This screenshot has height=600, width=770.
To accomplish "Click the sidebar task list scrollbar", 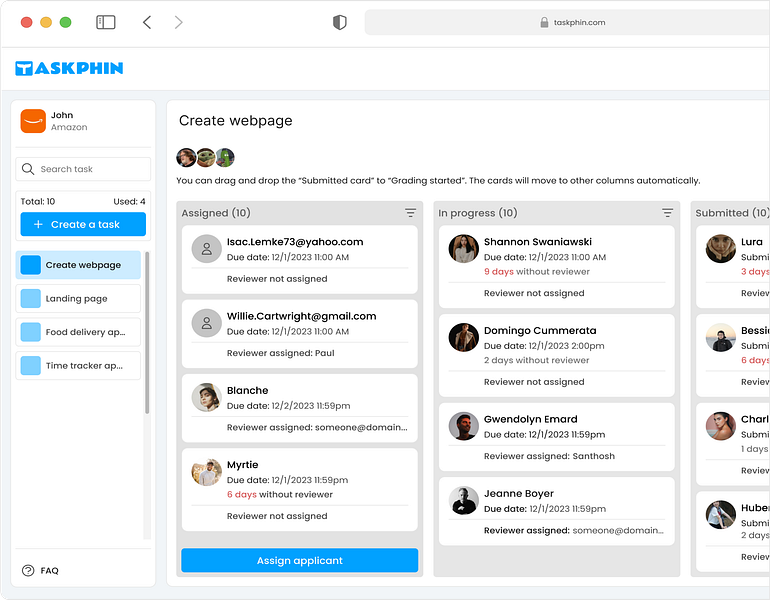I will (x=147, y=332).
